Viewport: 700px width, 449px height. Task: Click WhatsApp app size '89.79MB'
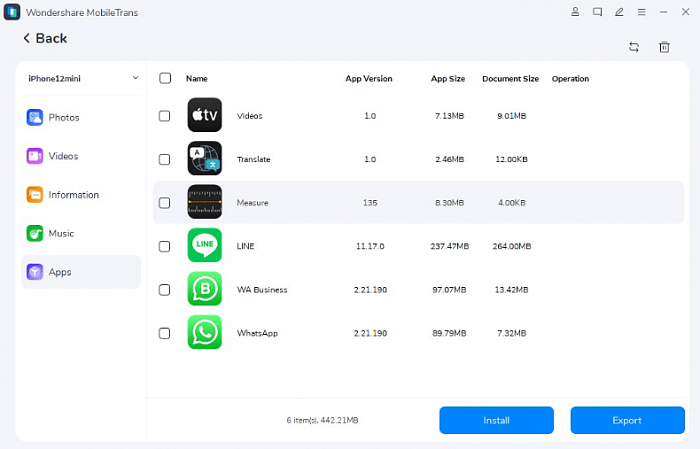449,333
